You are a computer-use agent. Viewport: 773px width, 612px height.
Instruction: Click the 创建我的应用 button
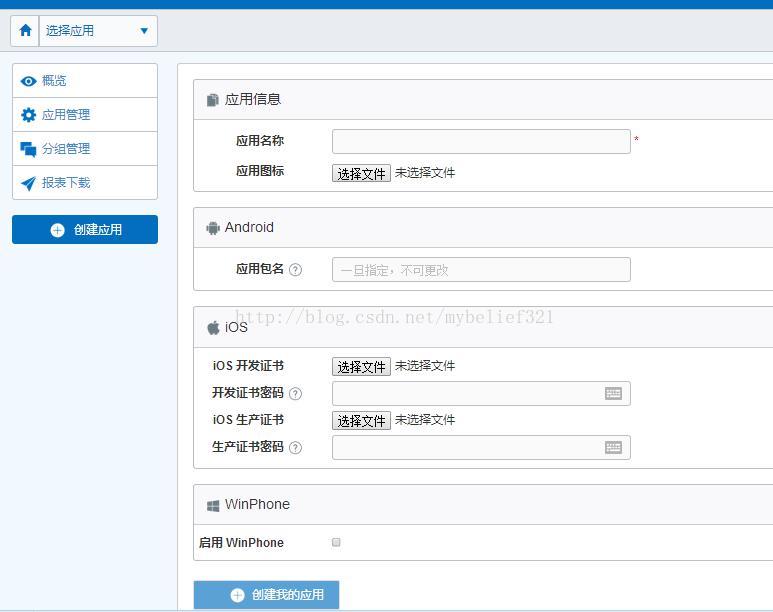coord(266,595)
